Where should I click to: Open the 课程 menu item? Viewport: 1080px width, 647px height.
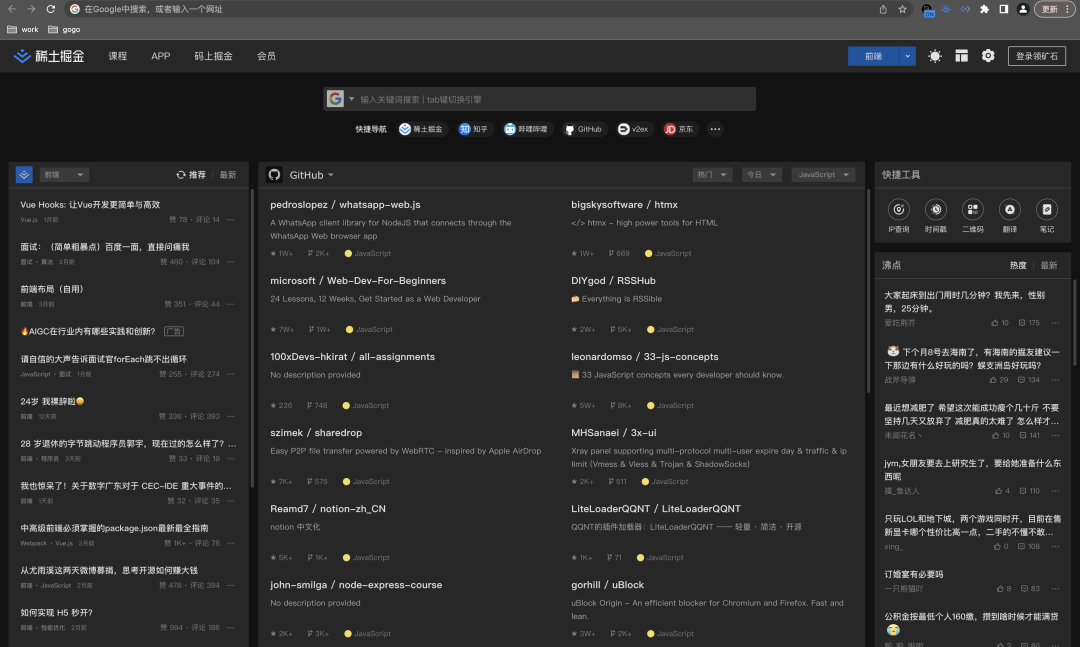tap(118, 56)
